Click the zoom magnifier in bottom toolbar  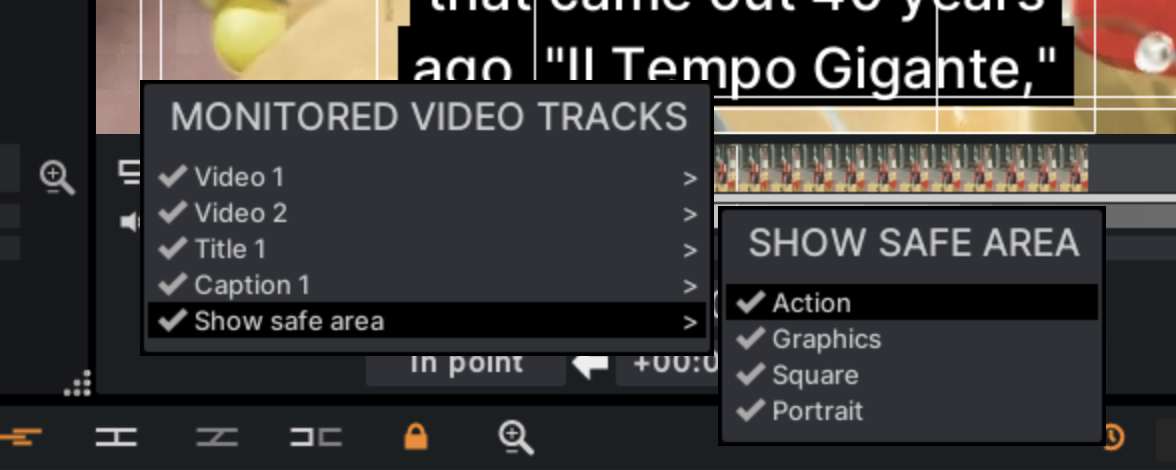[516, 437]
